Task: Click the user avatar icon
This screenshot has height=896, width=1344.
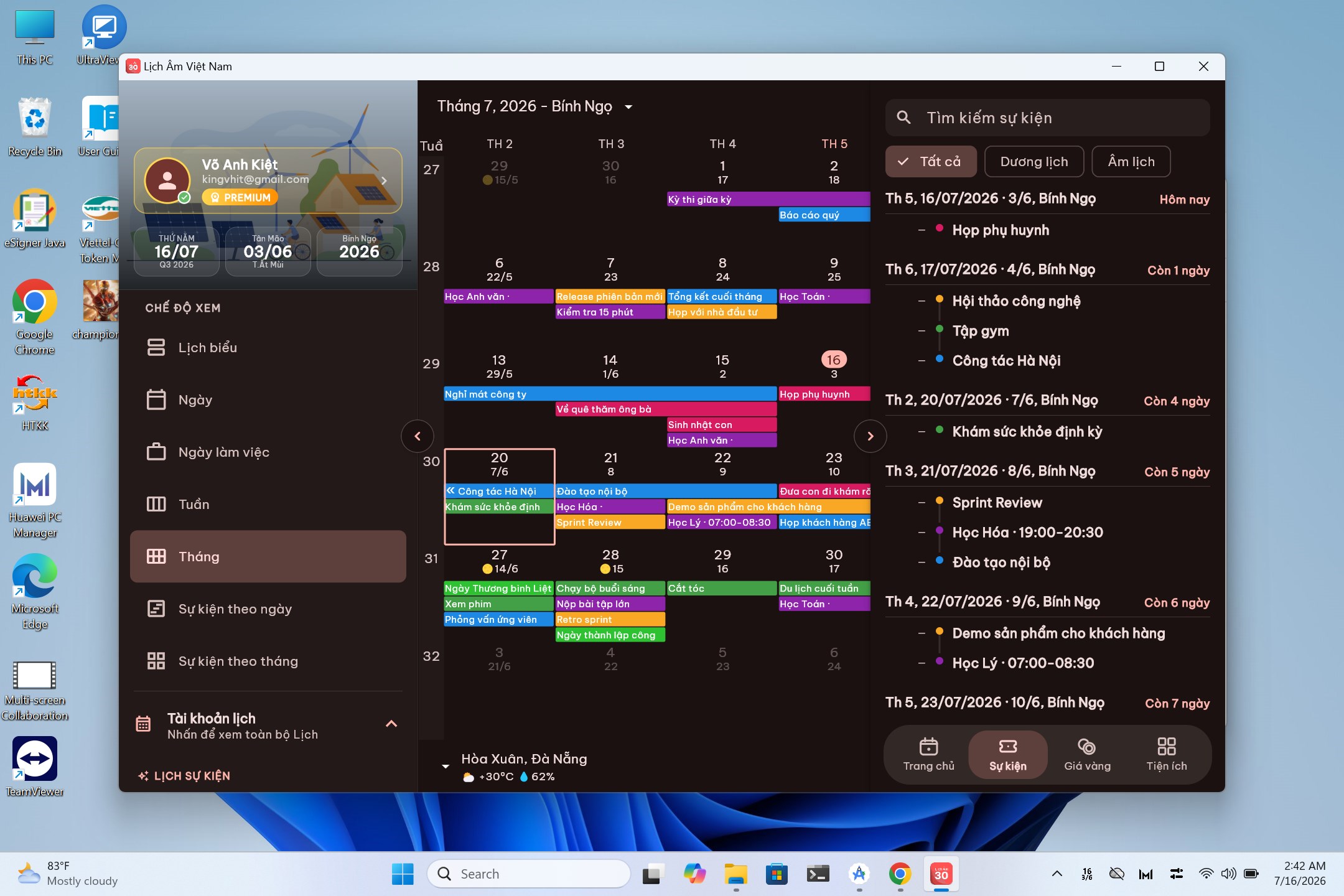Action: (167, 180)
